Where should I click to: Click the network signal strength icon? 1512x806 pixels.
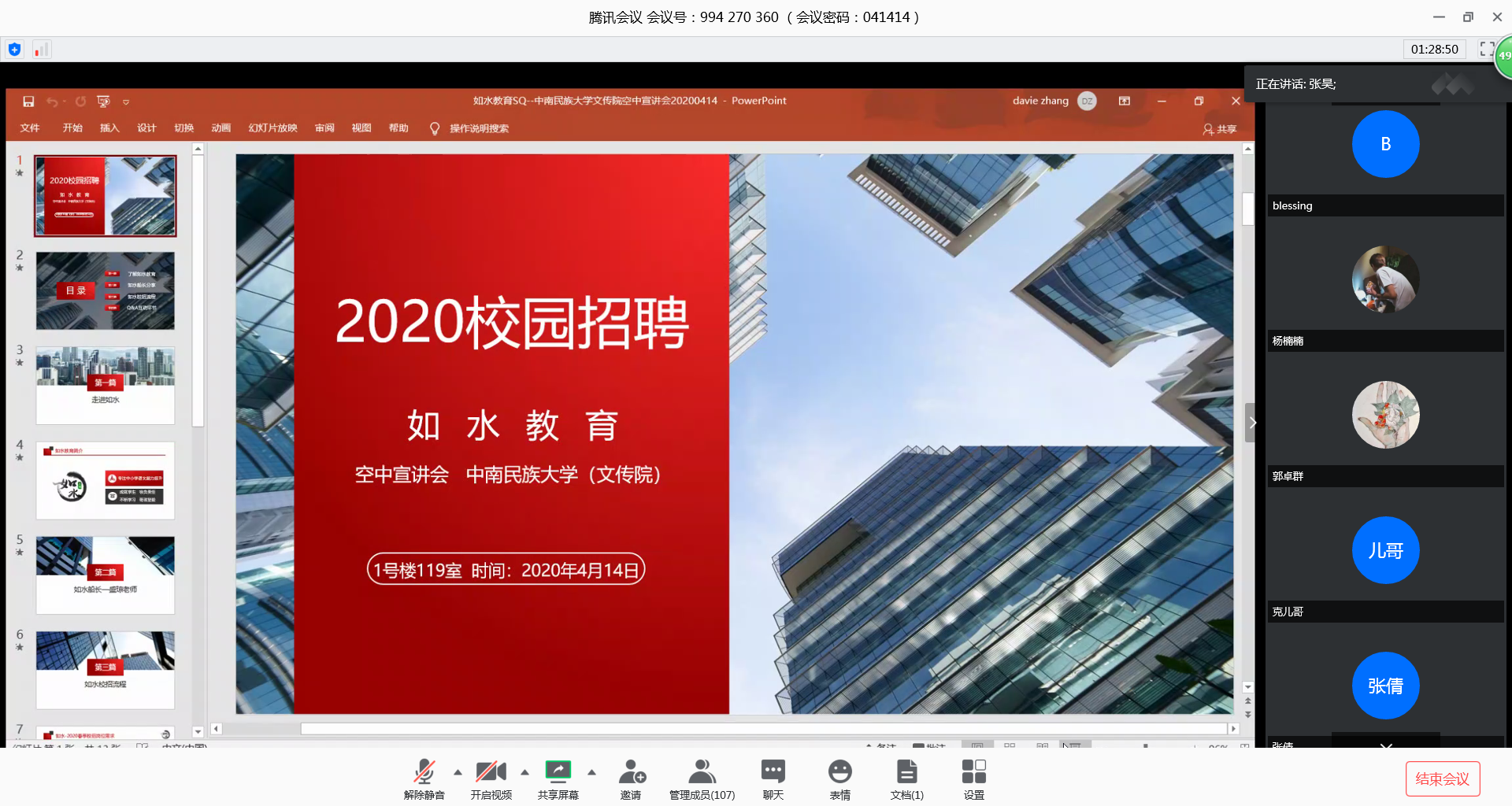tap(41, 50)
